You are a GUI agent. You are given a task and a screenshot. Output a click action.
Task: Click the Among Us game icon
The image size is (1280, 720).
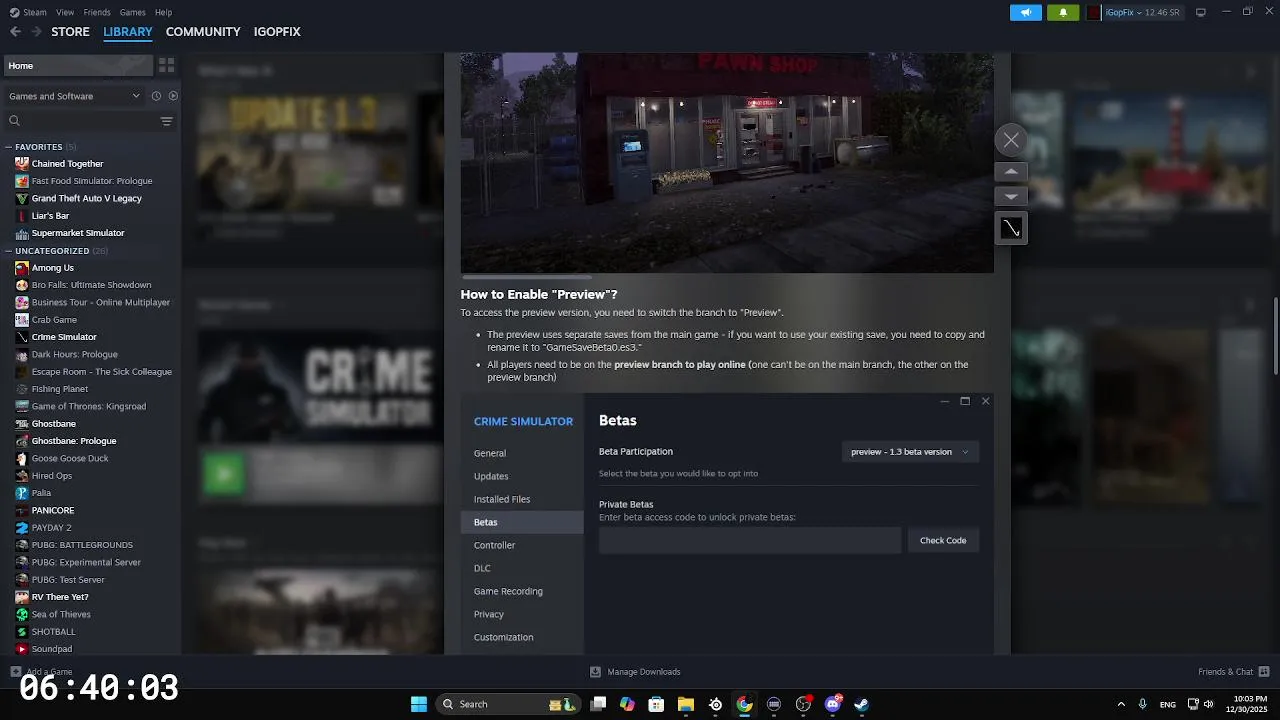(x=22, y=268)
